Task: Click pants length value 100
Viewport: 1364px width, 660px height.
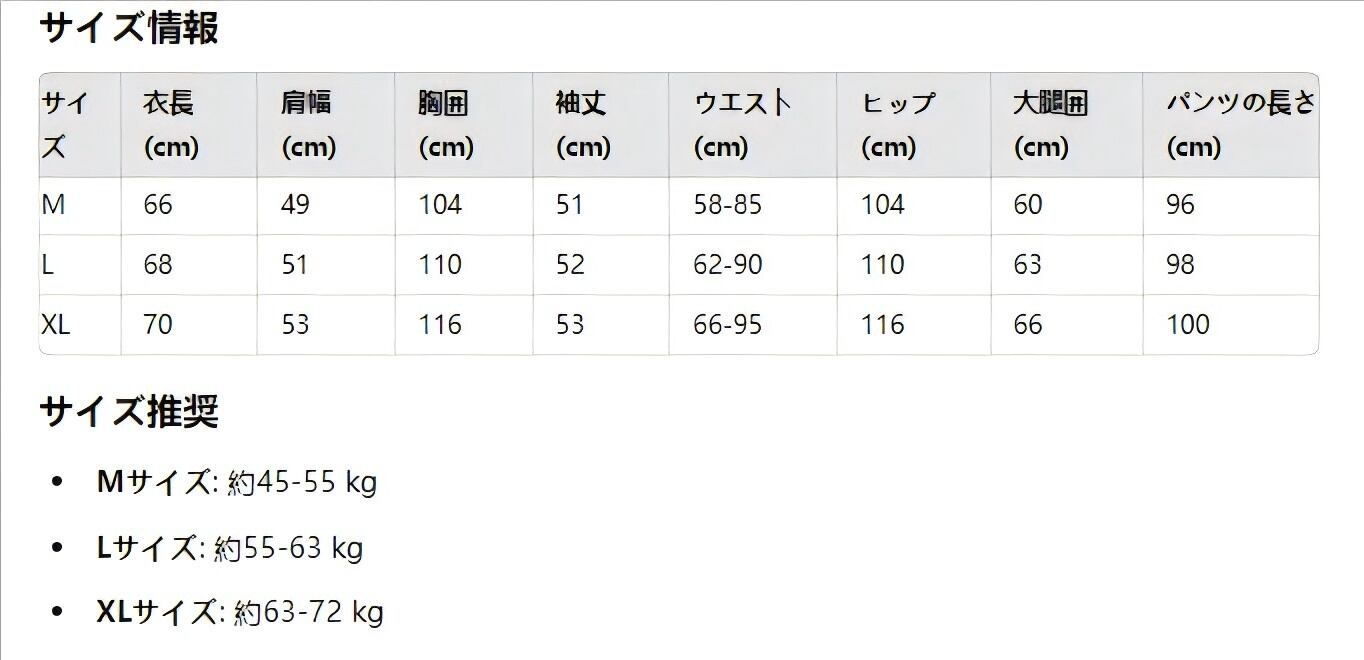Action: 1187,325
